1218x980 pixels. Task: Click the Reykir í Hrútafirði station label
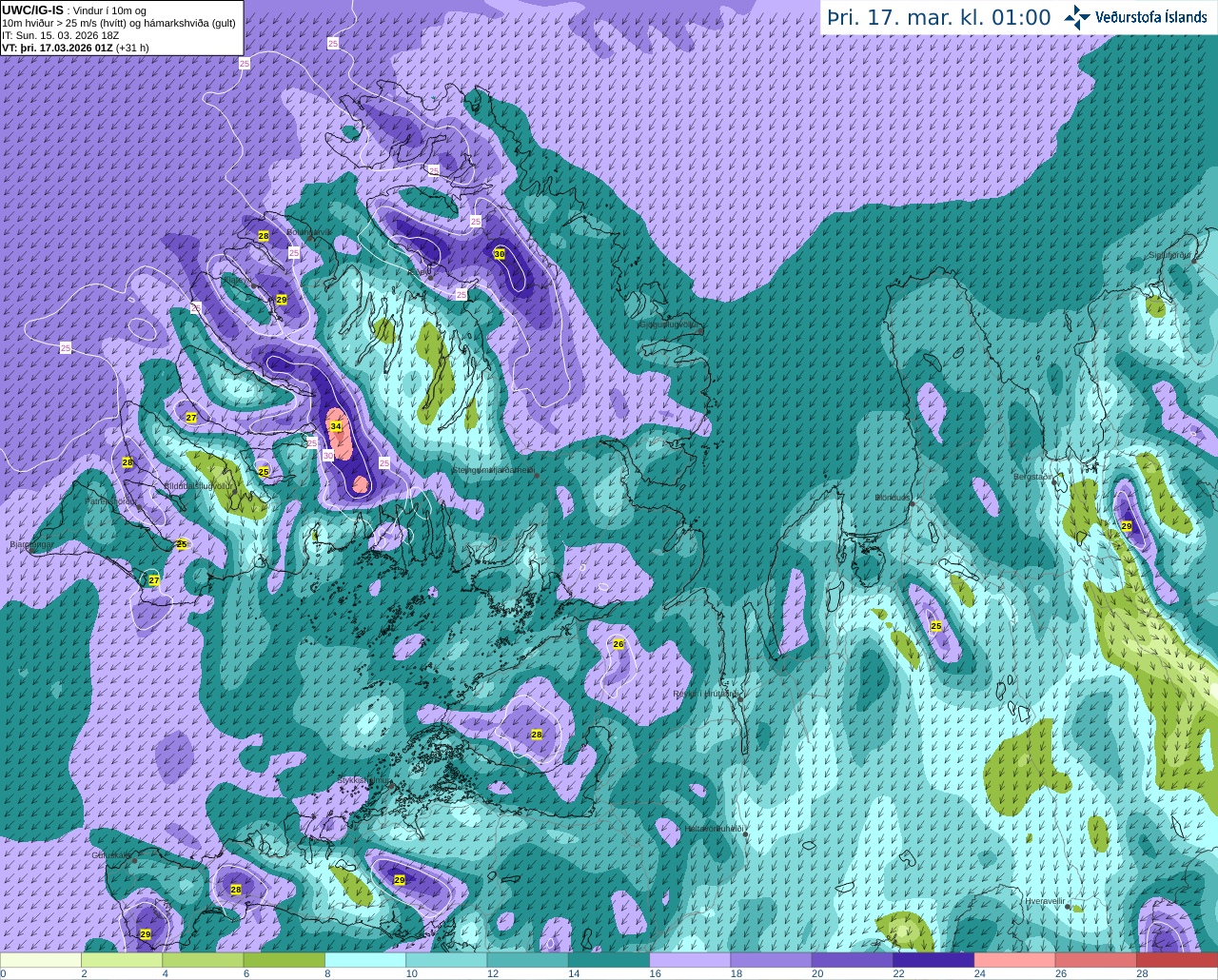pos(706,694)
